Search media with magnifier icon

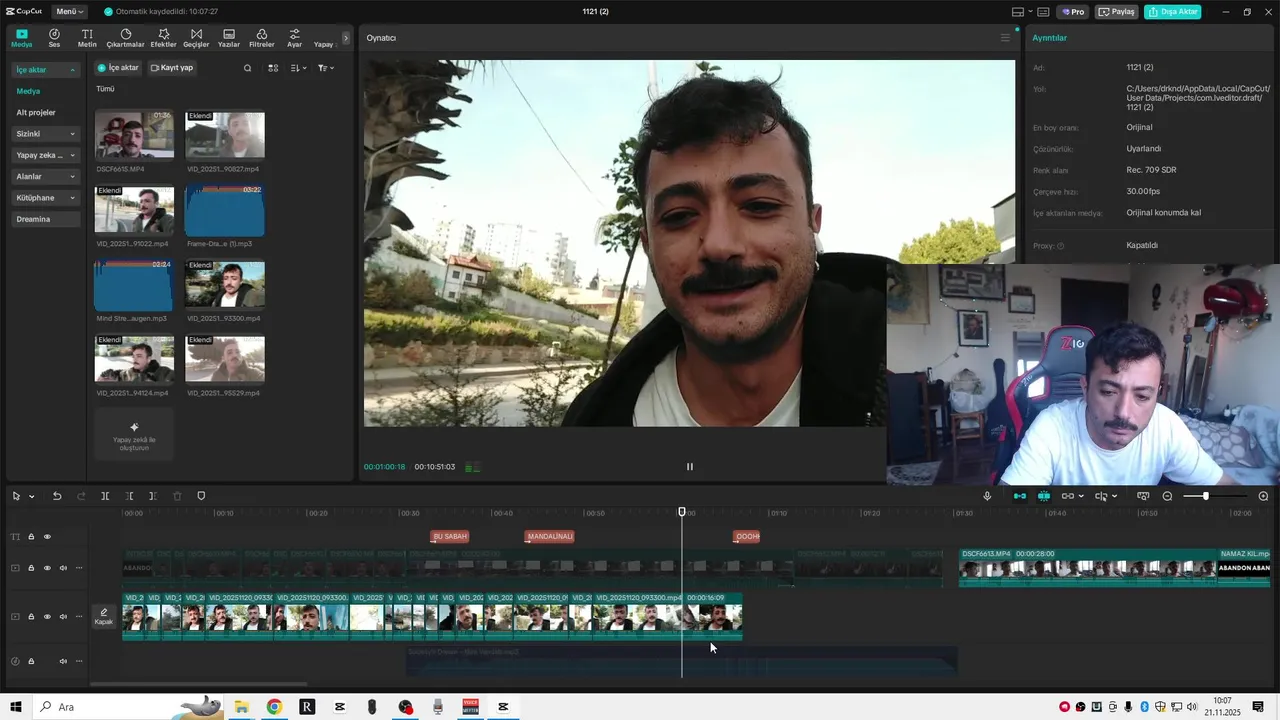click(248, 68)
